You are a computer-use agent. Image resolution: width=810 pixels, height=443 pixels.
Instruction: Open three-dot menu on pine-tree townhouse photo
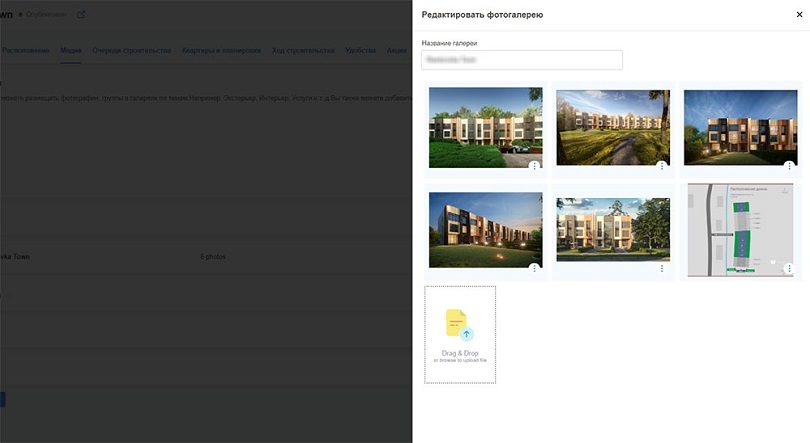click(x=662, y=268)
